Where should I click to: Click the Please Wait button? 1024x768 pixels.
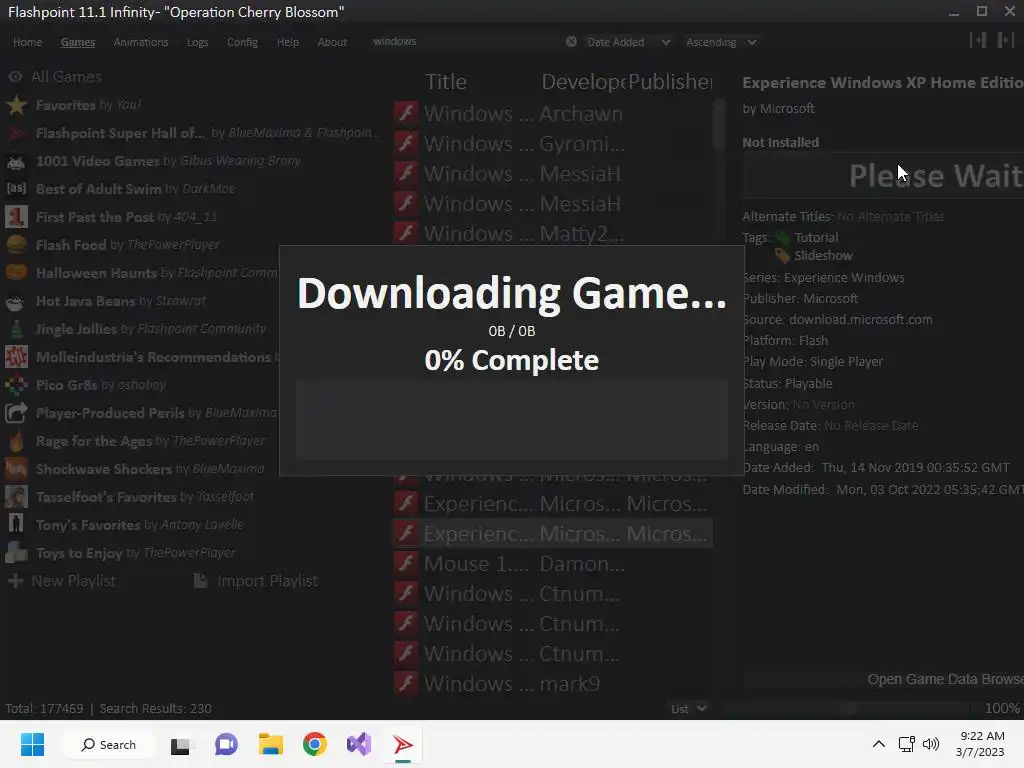(883, 176)
